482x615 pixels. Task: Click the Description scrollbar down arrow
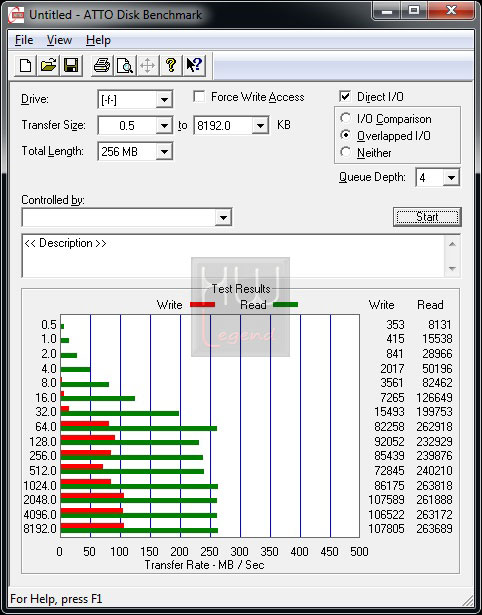(x=452, y=269)
